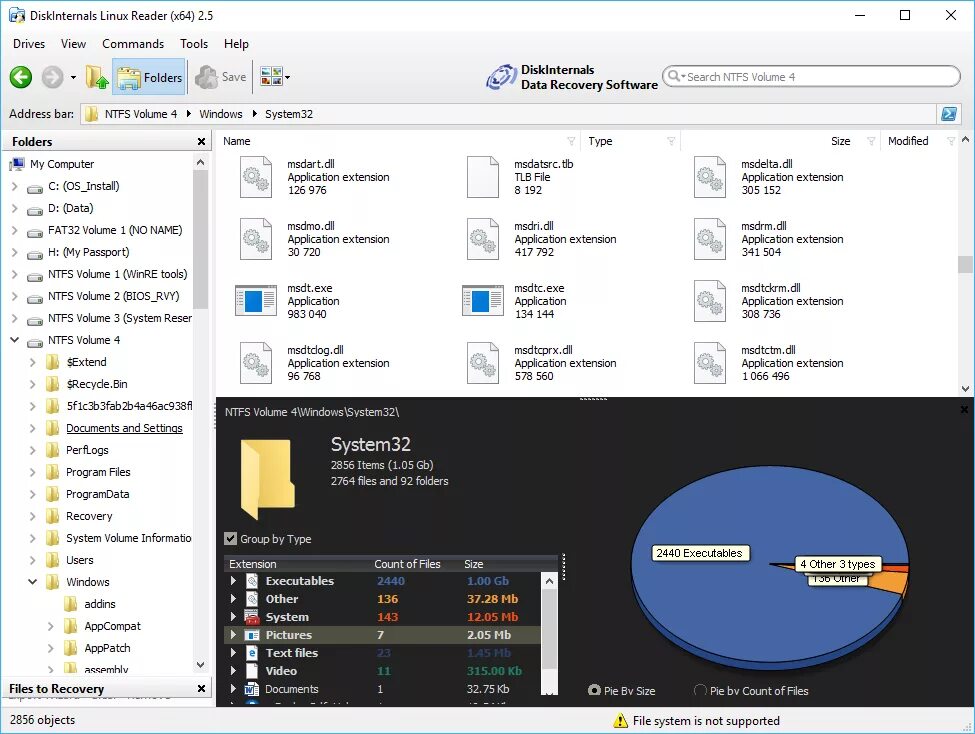Select the $Recycle.Bin folder
975x734 pixels.
click(96, 384)
